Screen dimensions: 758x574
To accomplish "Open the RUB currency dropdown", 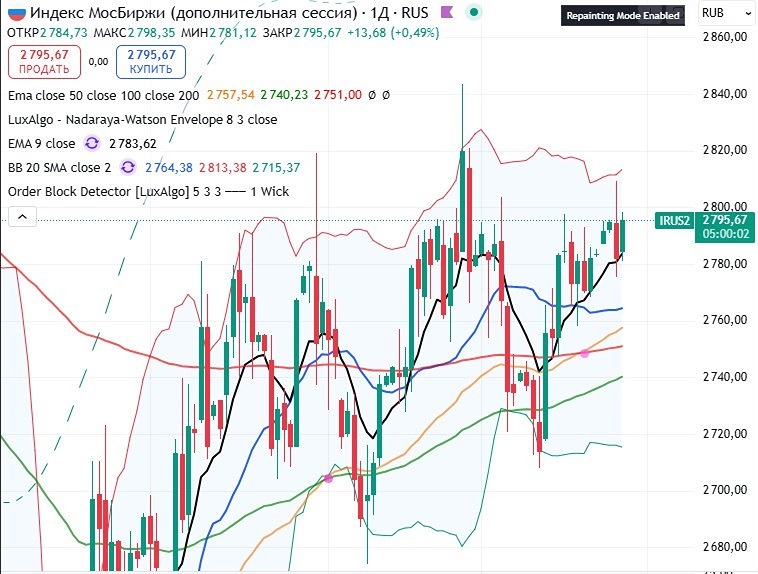I will pos(727,13).
